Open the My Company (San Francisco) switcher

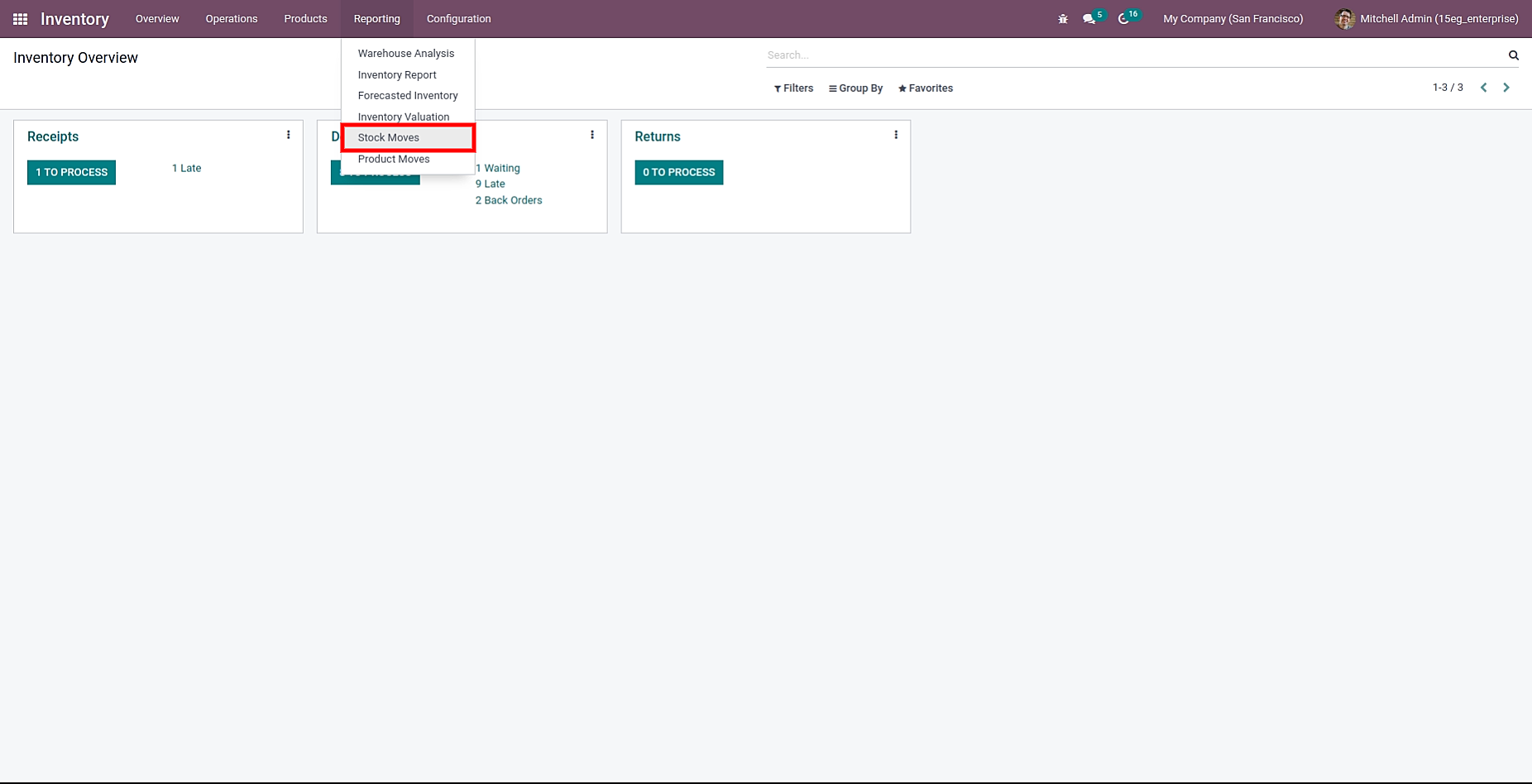(1233, 18)
